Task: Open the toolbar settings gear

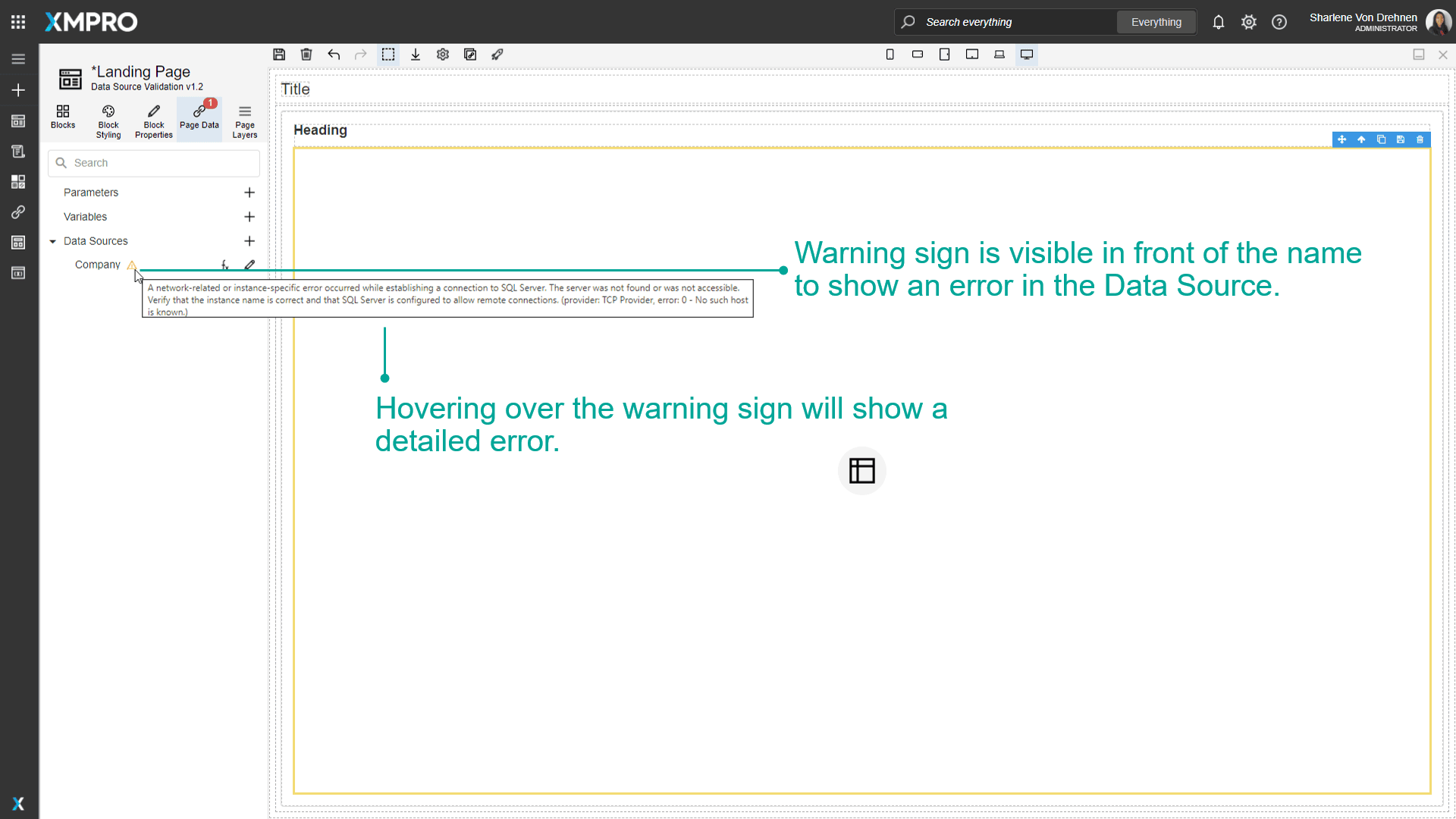Action: 442,55
